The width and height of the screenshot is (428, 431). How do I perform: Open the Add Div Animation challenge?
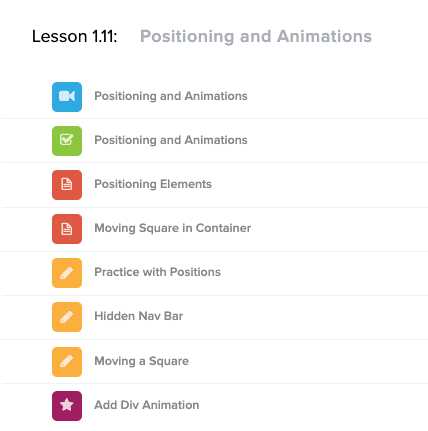coord(147,405)
